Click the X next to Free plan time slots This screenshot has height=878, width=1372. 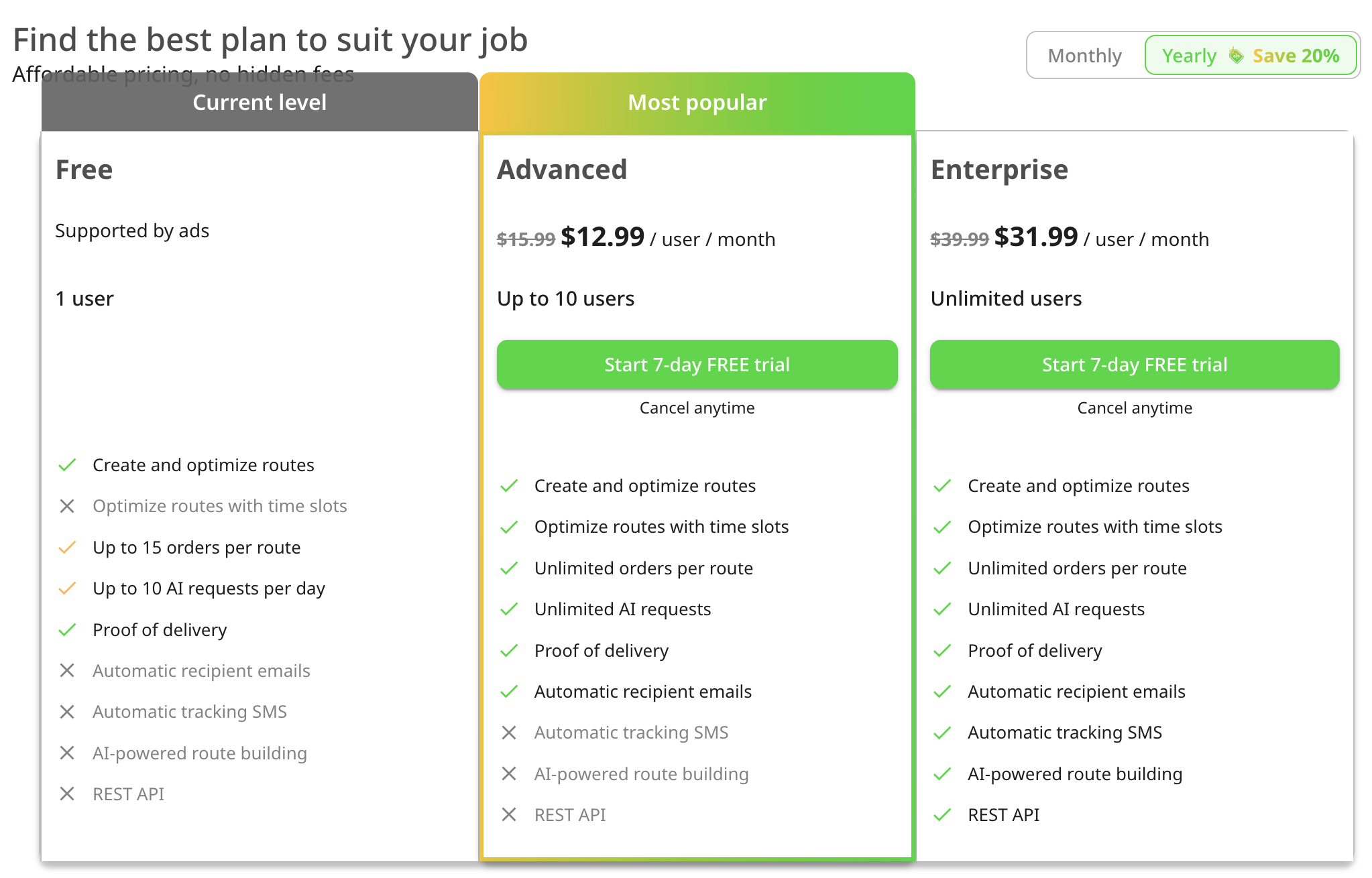(67, 506)
